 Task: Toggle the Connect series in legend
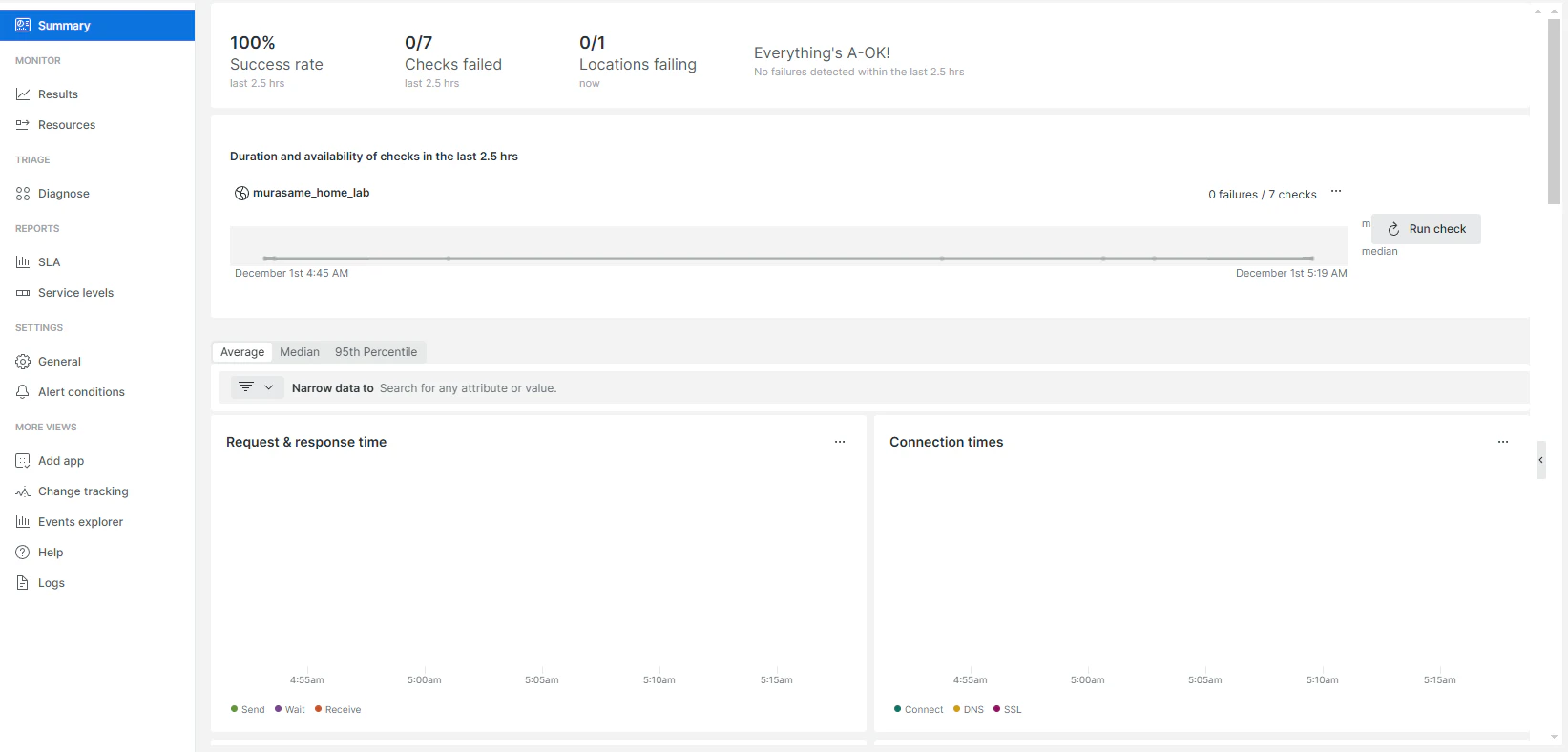(x=919, y=709)
